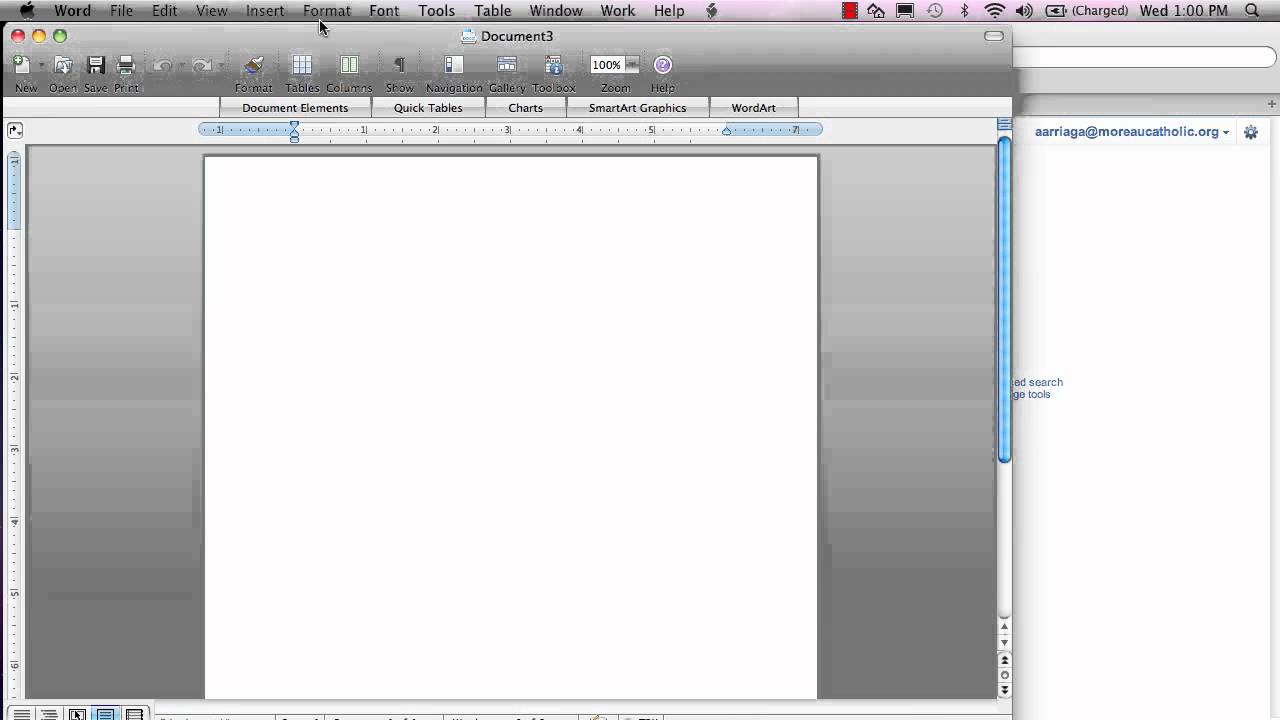Click the Next Page double-arrow button
Screen dimensions: 1280x720
point(1004,690)
